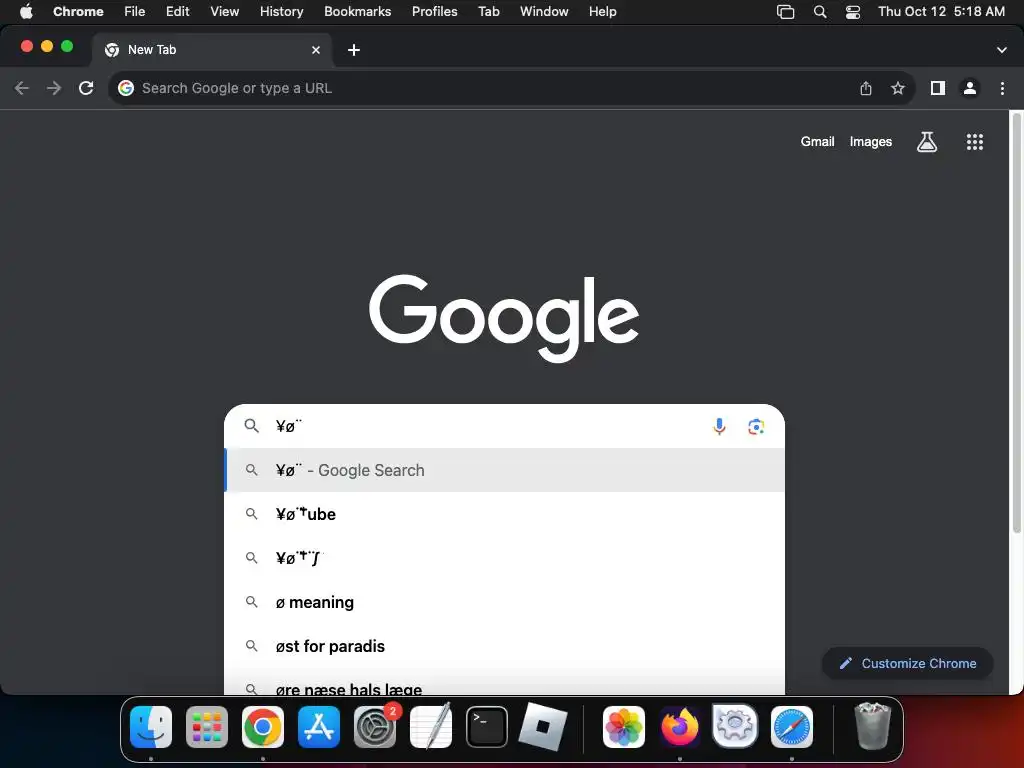Image resolution: width=1024 pixels, height=768 pixels.
Task: Reload the current page
Action: (86, 88)
